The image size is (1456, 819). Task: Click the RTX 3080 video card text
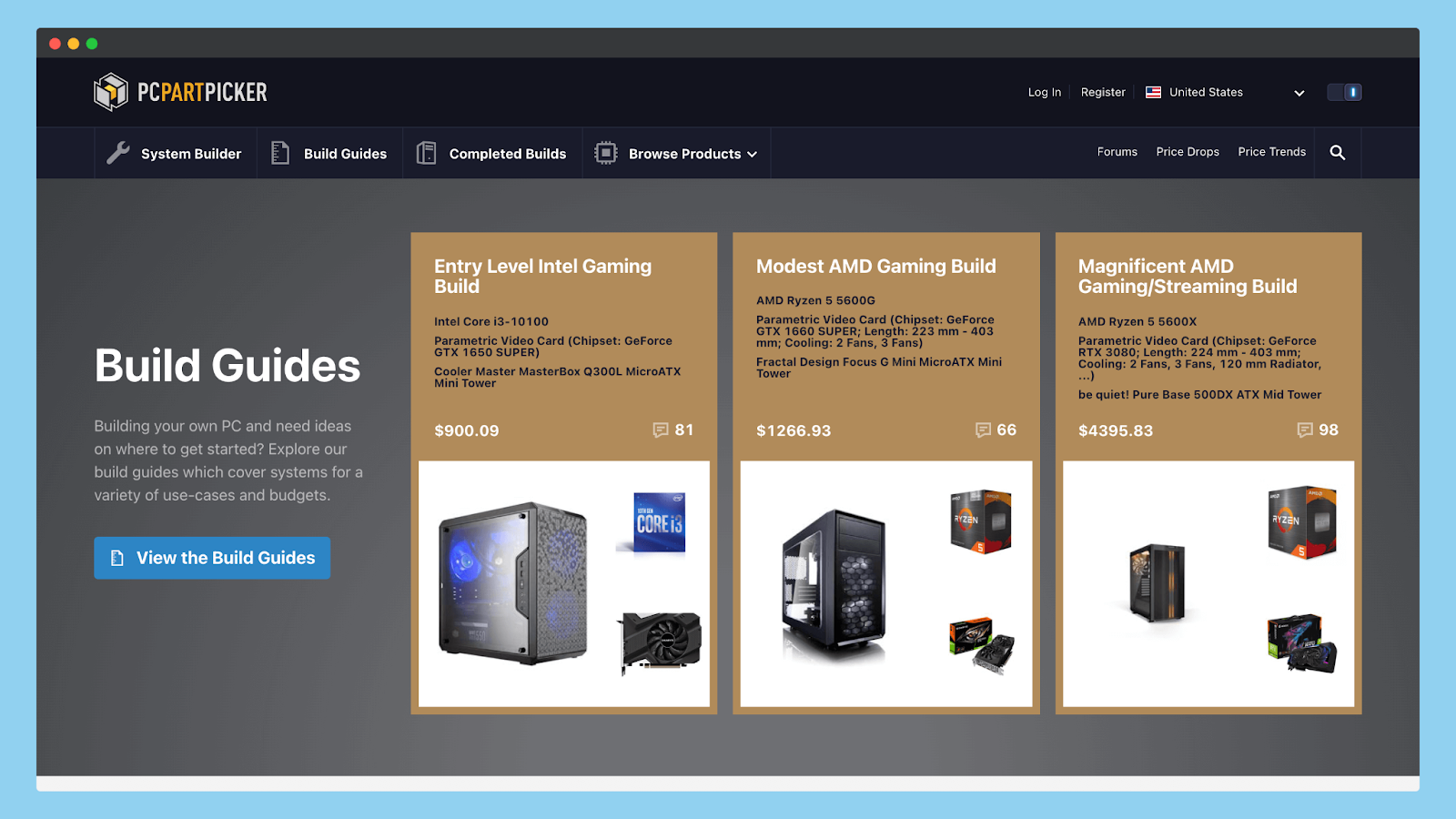pos(1199,358)
